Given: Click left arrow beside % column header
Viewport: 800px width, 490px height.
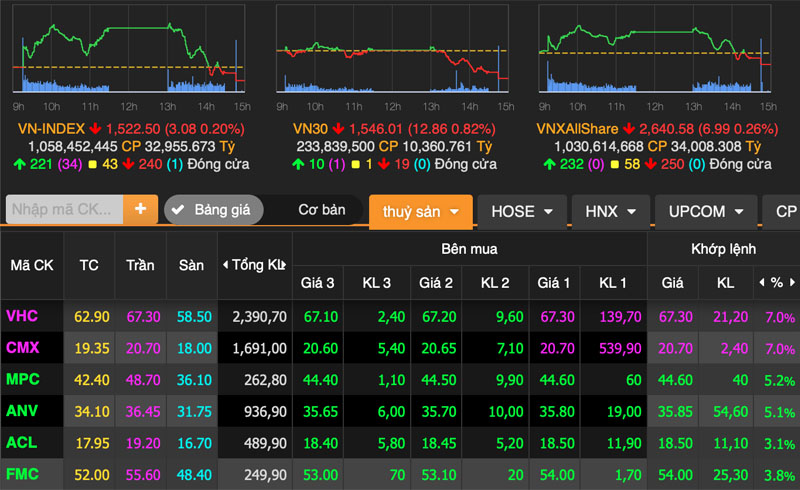Looking at the screenshot, I should pyautogui.click(x=762, y=282).
